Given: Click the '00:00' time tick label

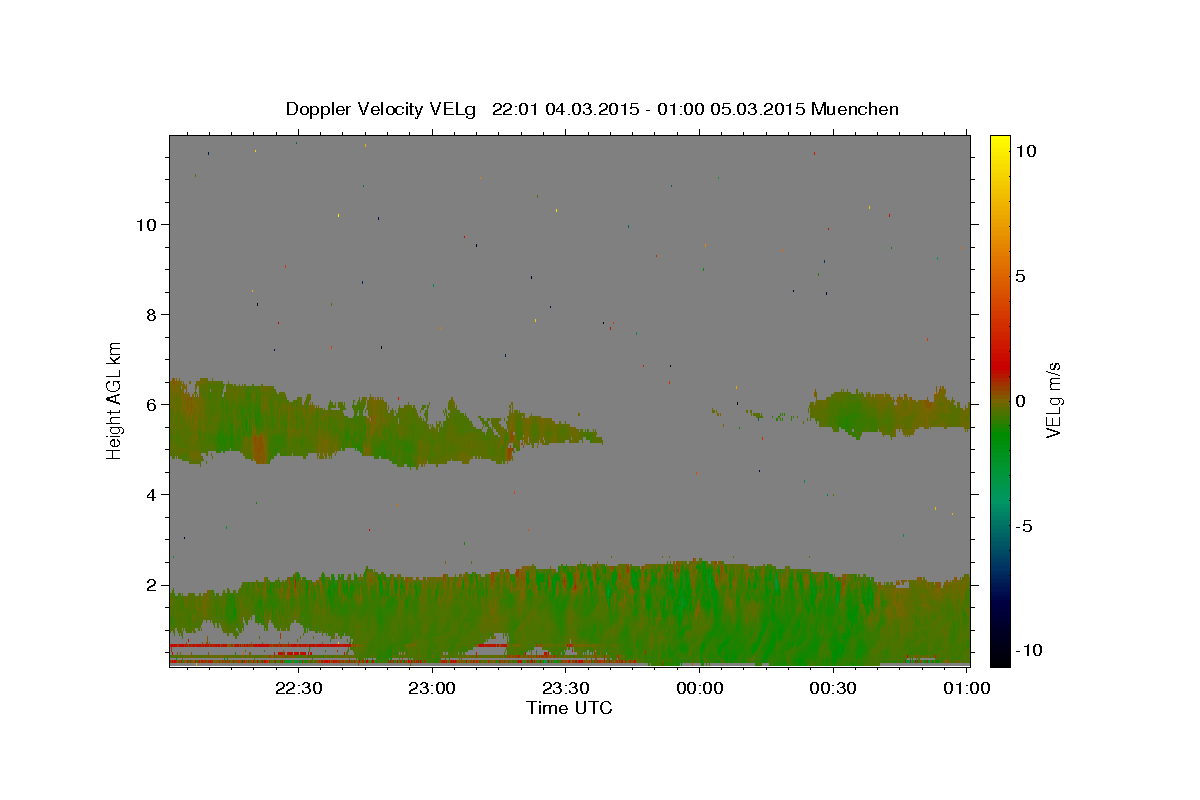Looking at the screenshot, I should pos(699,689).
